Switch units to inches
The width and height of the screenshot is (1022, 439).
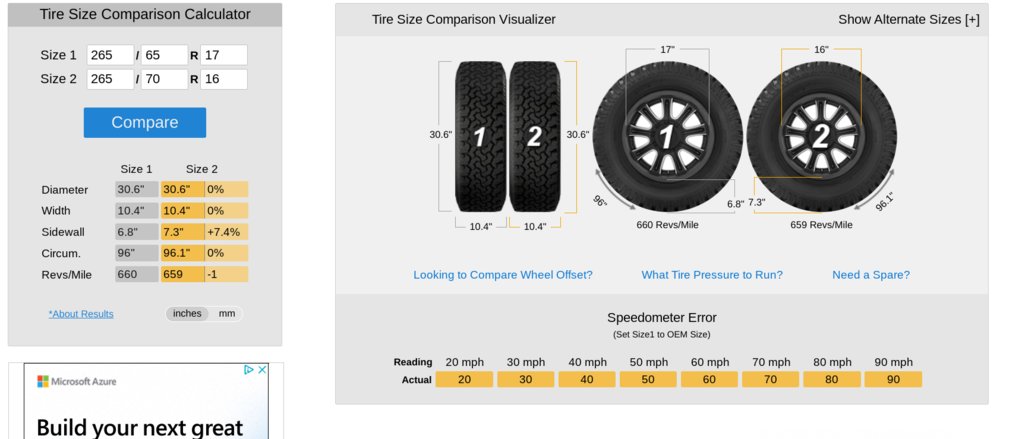[x=187, y=313]
